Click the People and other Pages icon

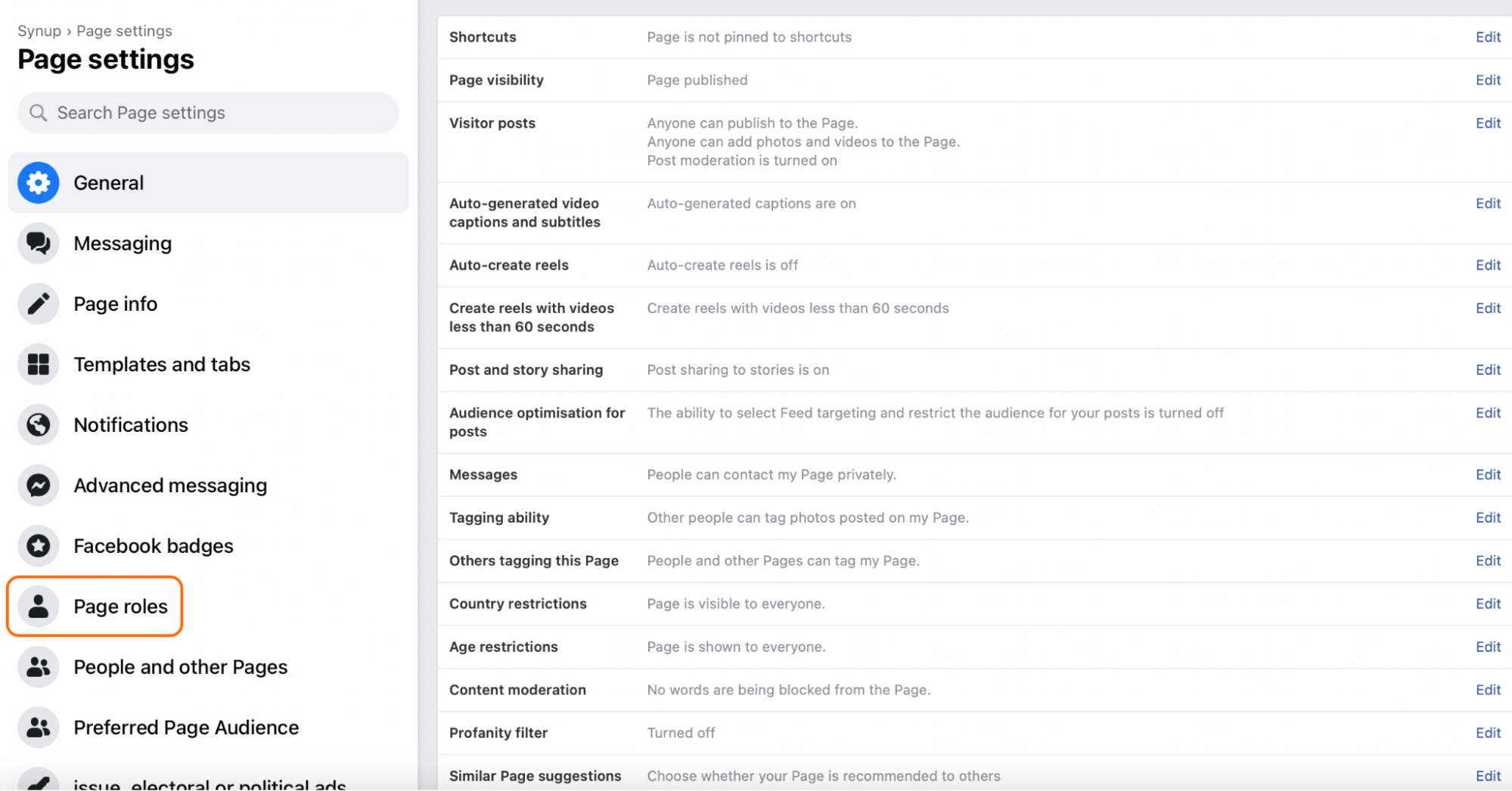(x=39, y=667)
